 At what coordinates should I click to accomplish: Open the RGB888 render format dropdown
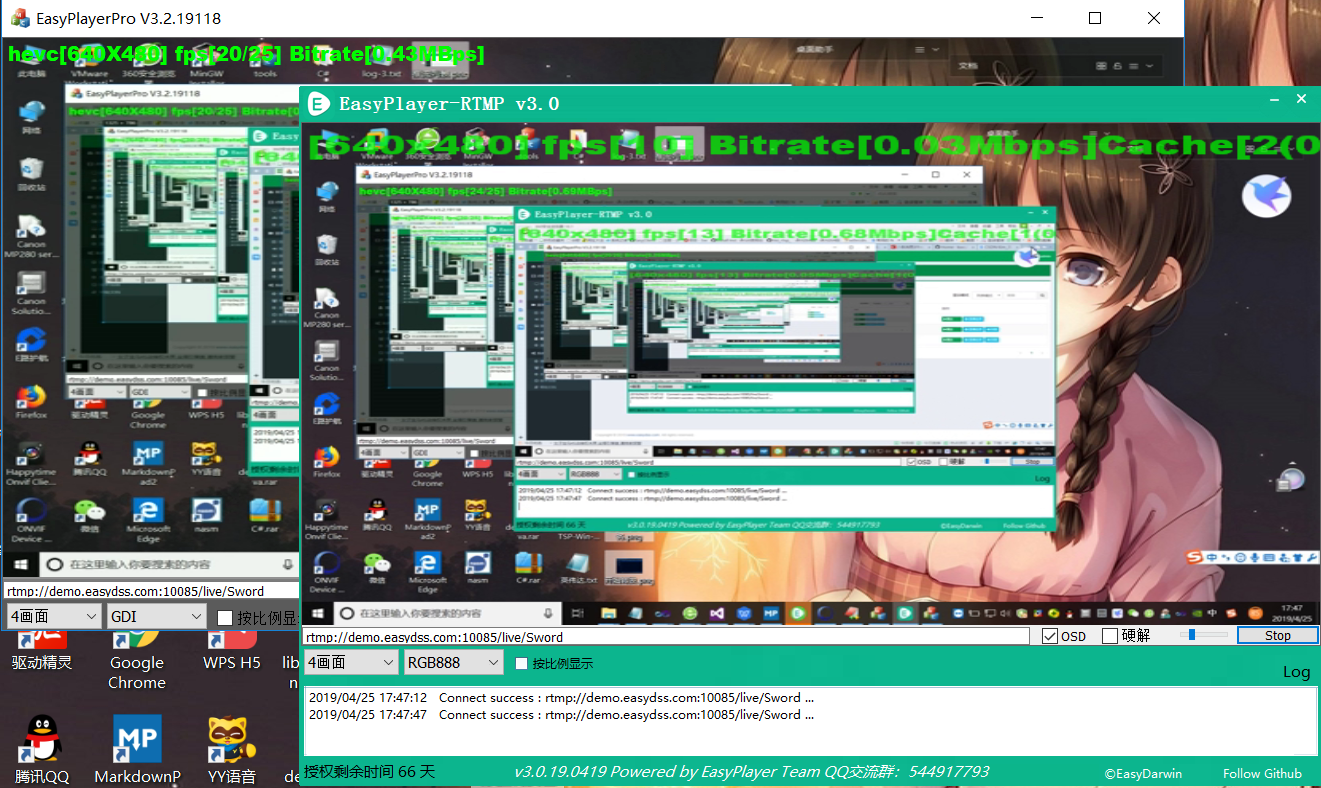[453, 662]
